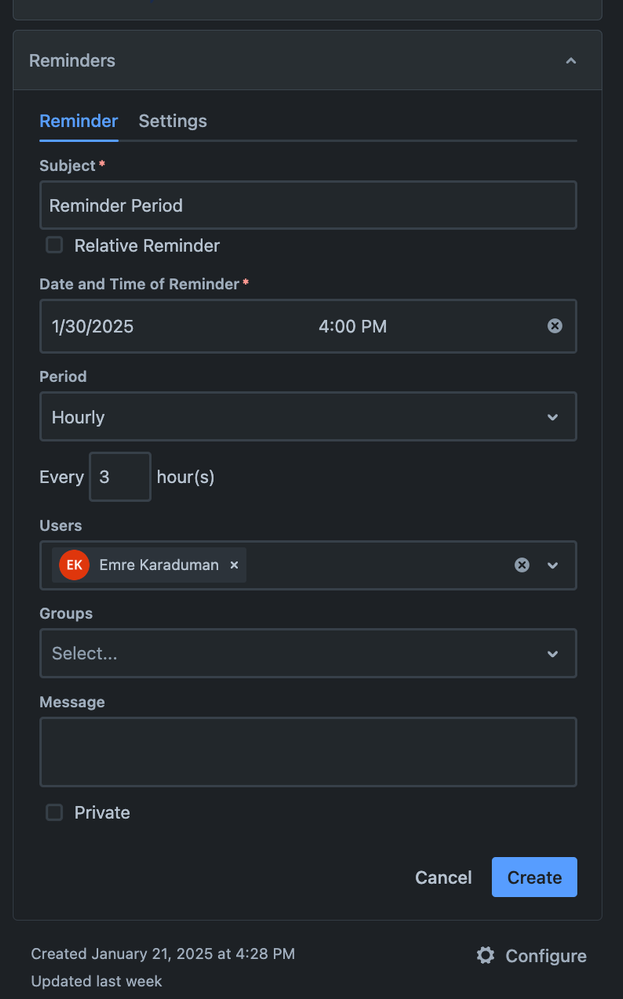The image size is (623, 999).
Task: Switch to the Settings tab
Action: (173, 121)
